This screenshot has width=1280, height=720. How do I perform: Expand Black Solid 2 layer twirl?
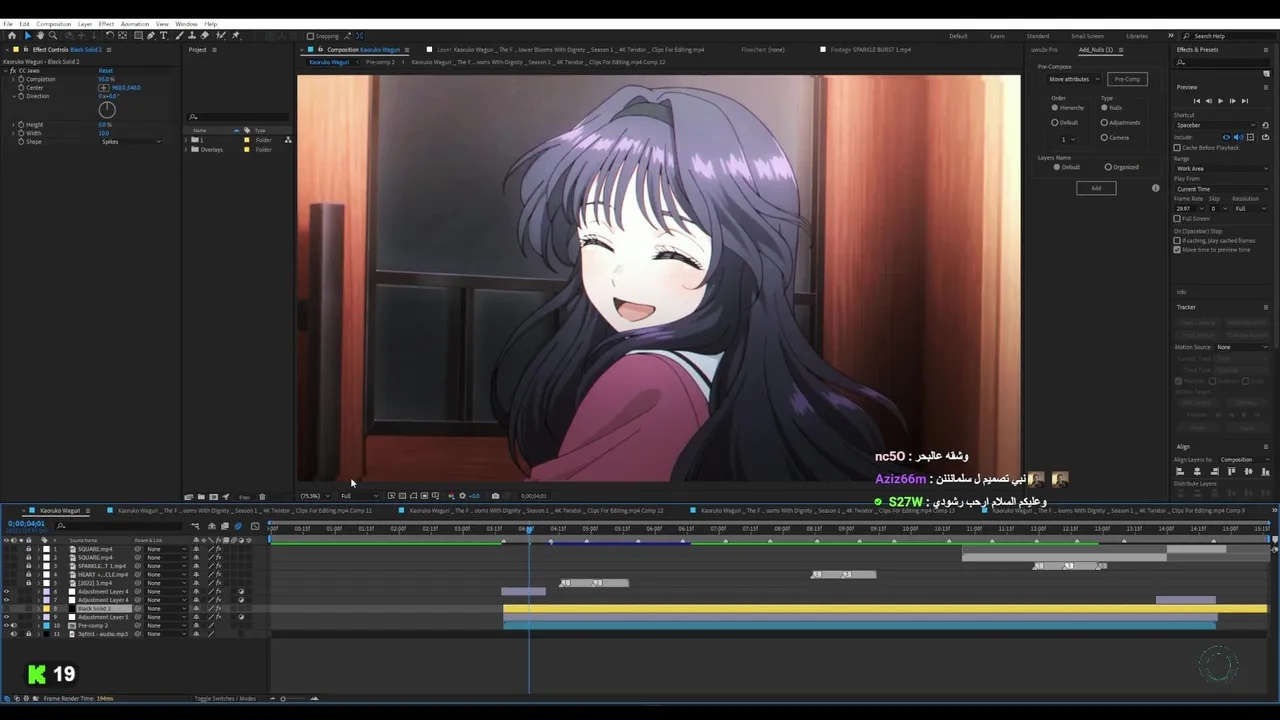tap(39, 608)
